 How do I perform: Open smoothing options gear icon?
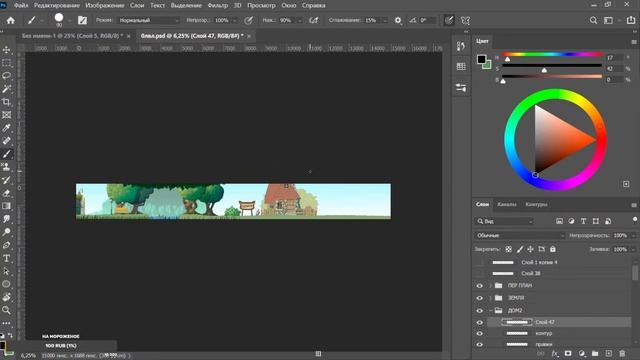(398, 20)
